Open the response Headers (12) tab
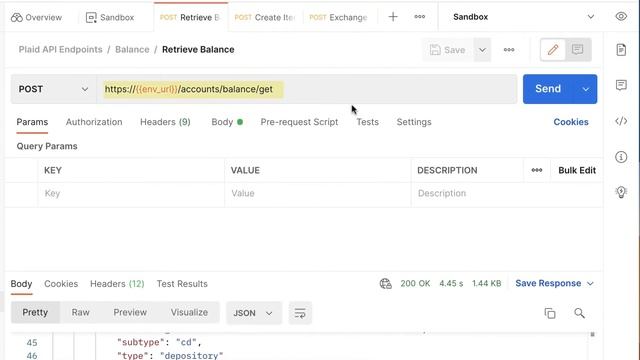 click(x=117, y=284)
